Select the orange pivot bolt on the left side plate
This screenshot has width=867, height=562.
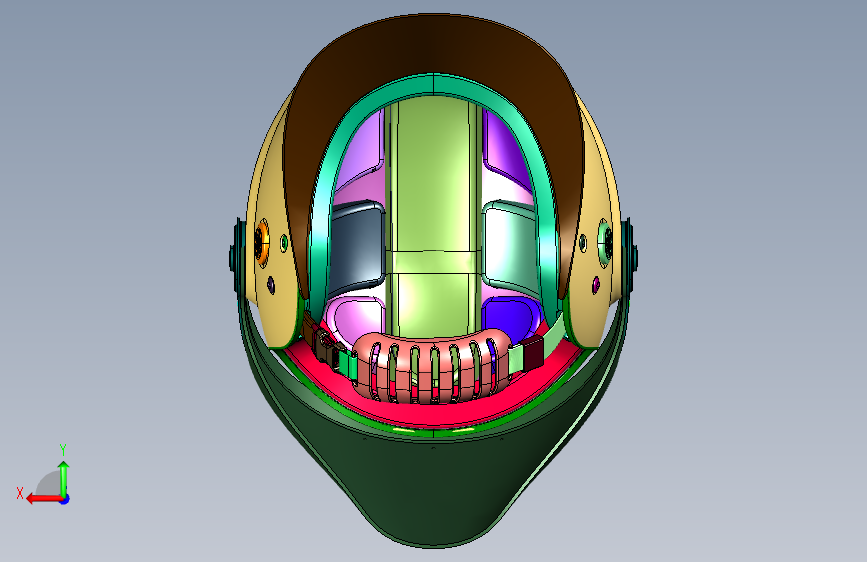262,243
